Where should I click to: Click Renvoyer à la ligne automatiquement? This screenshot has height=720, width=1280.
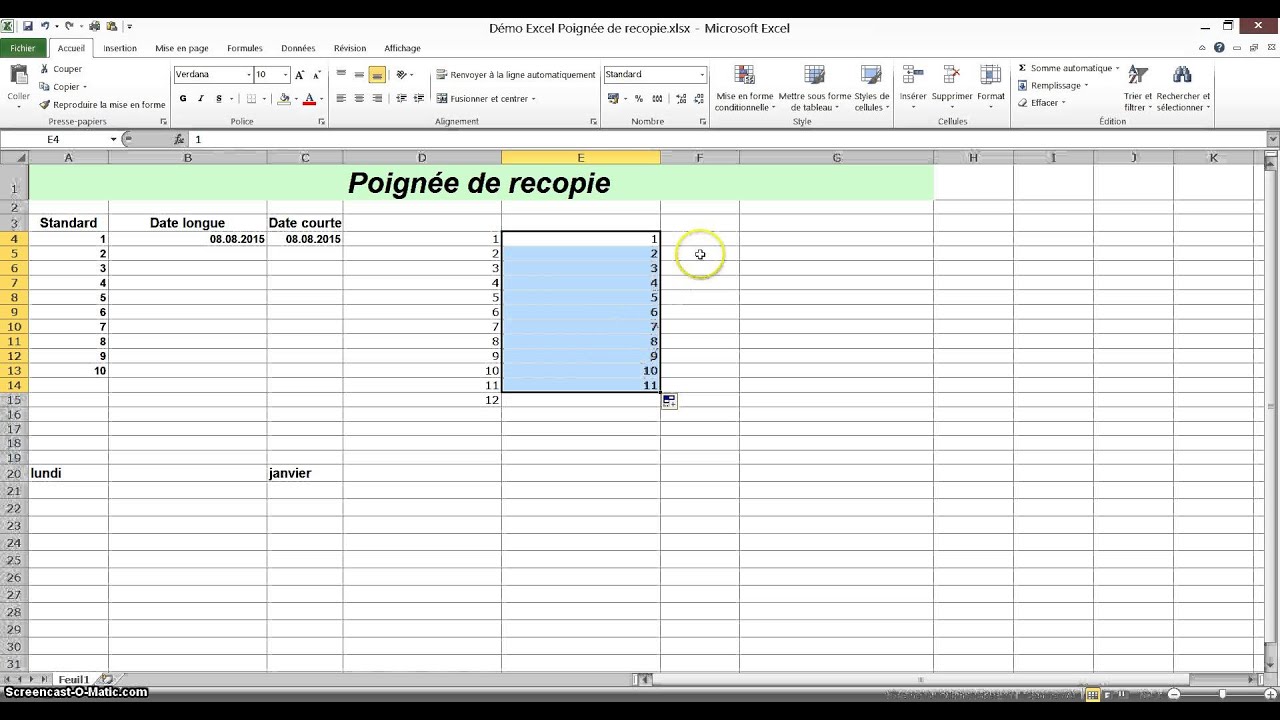516,75
